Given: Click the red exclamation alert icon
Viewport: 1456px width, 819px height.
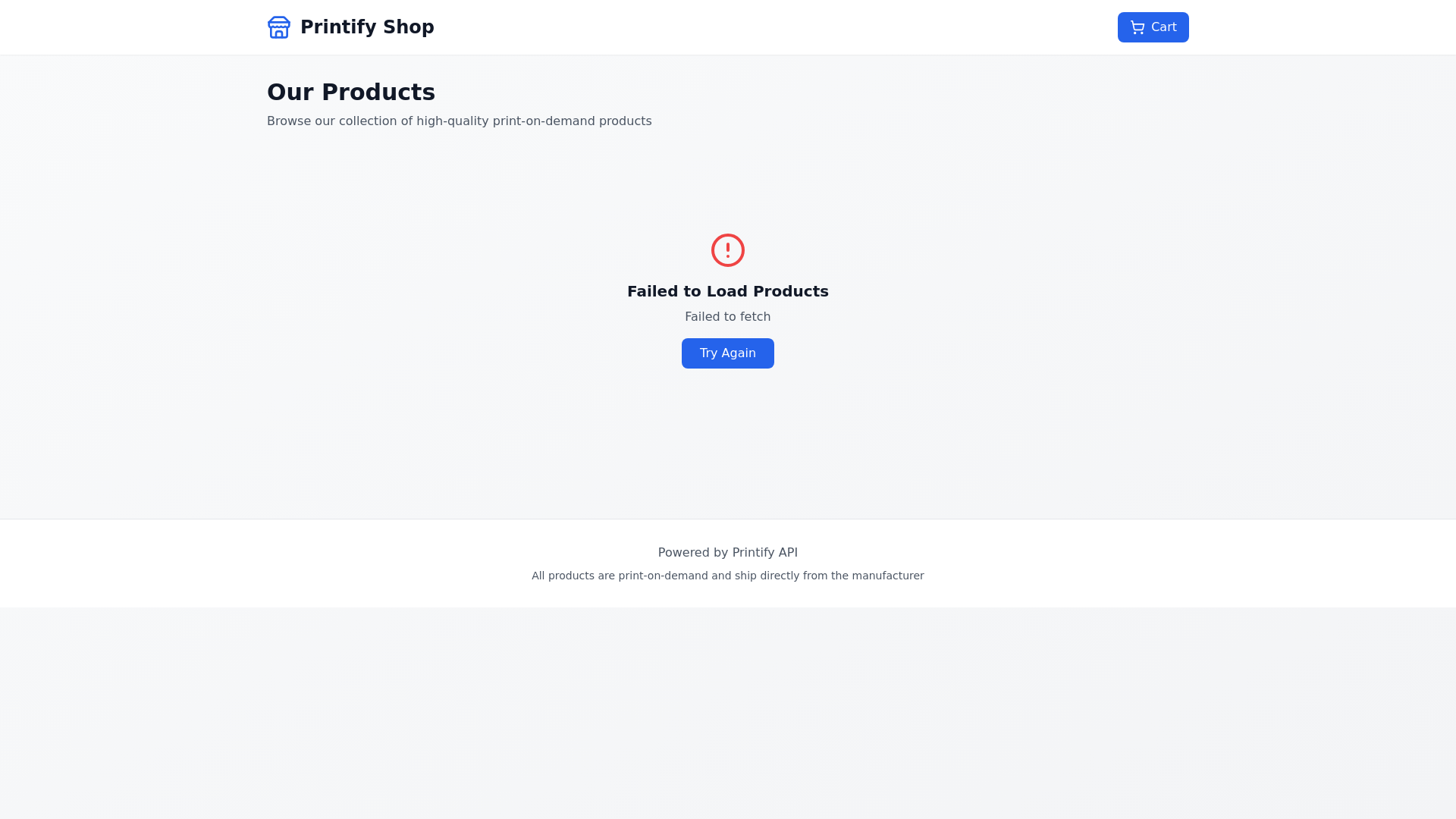Looking at the screenshot, I should (x=728, y=250).
